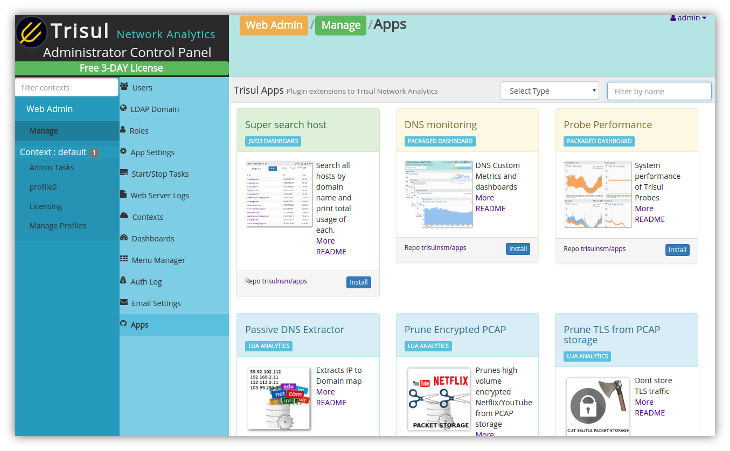Select Manage in left sidebar

coord(67,131)
